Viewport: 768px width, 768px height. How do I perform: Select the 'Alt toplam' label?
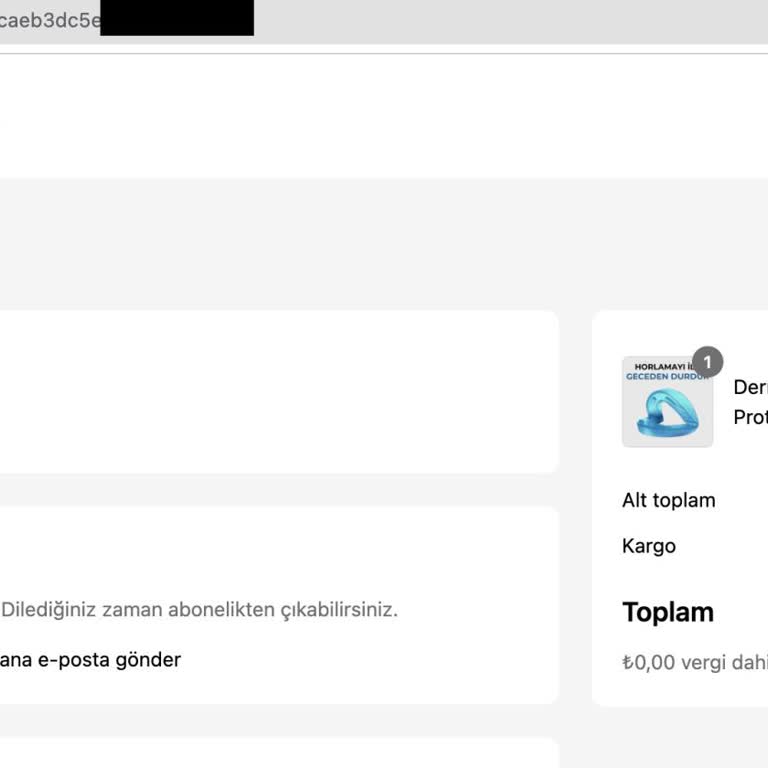tap(669, 501)
